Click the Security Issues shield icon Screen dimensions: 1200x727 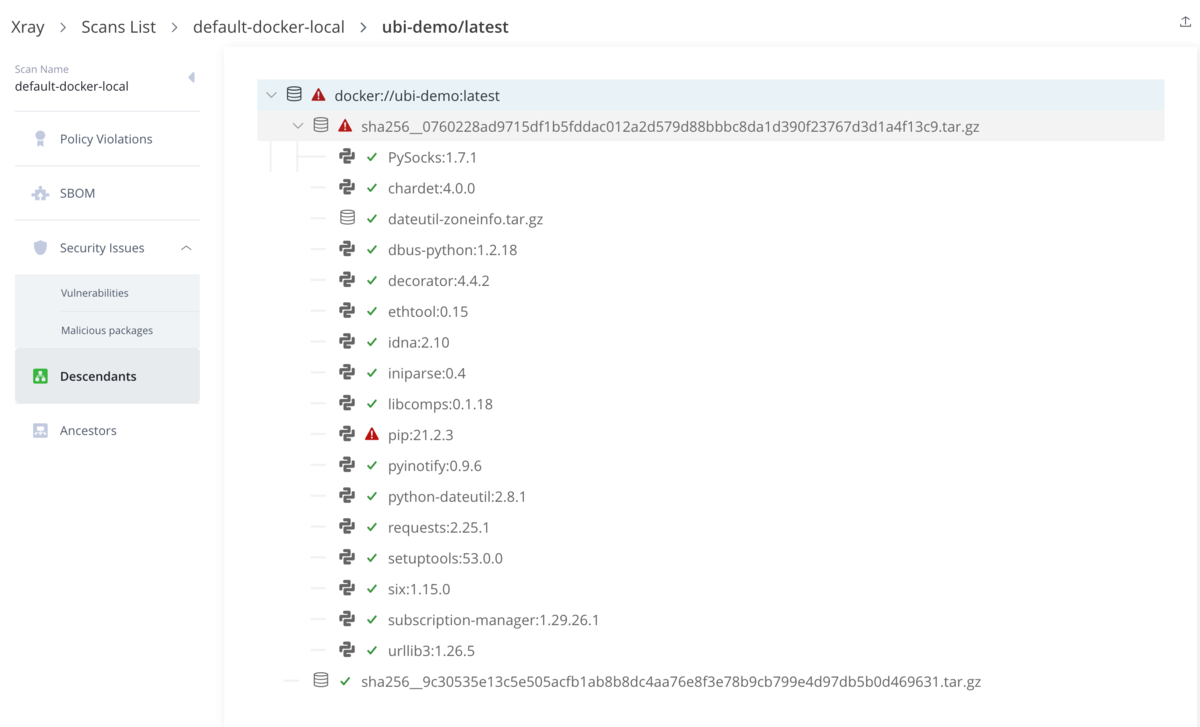click(x=40, y=247)
